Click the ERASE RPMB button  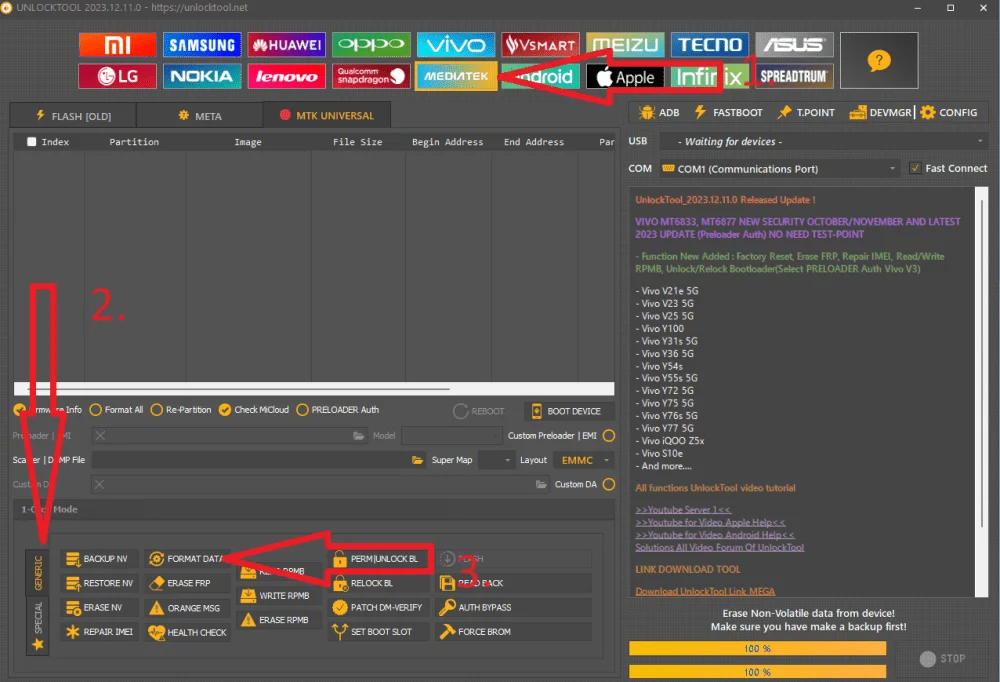278,619
